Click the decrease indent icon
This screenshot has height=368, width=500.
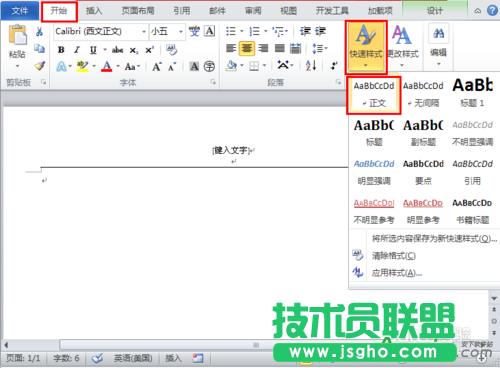(x=305, y=31)
